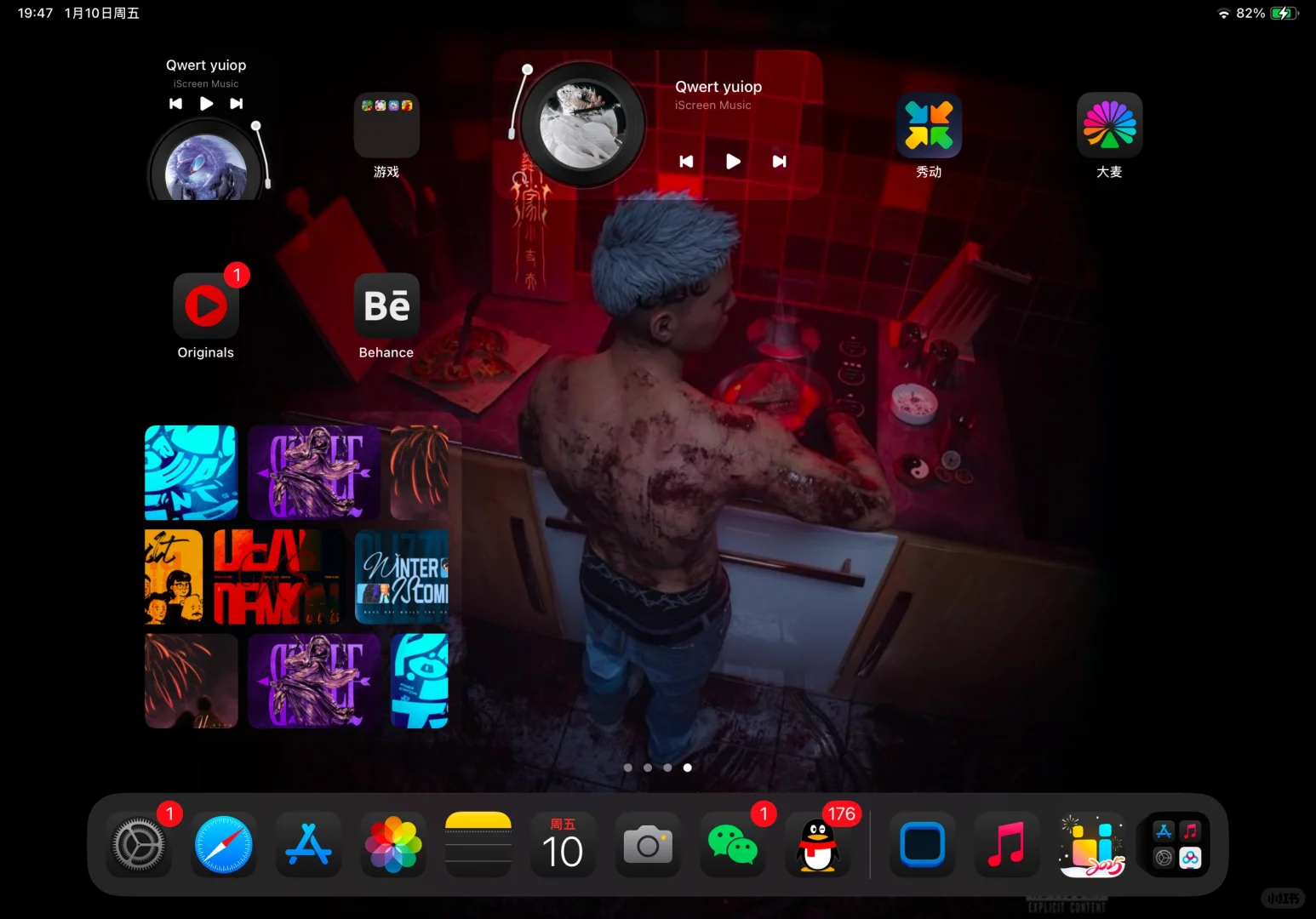
Task: Open the Notes app in the dock
Action: click(478, 845)
